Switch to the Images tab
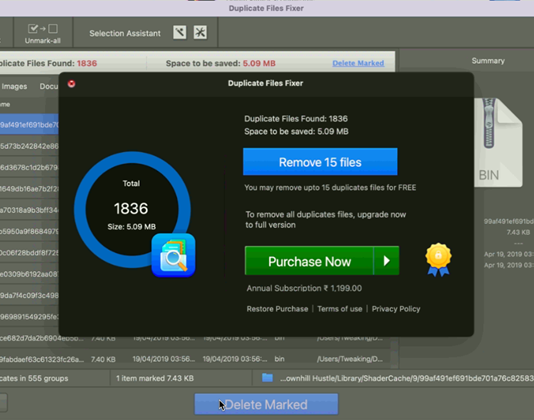The height and width of the screenshot is (420, 534). 14,87
